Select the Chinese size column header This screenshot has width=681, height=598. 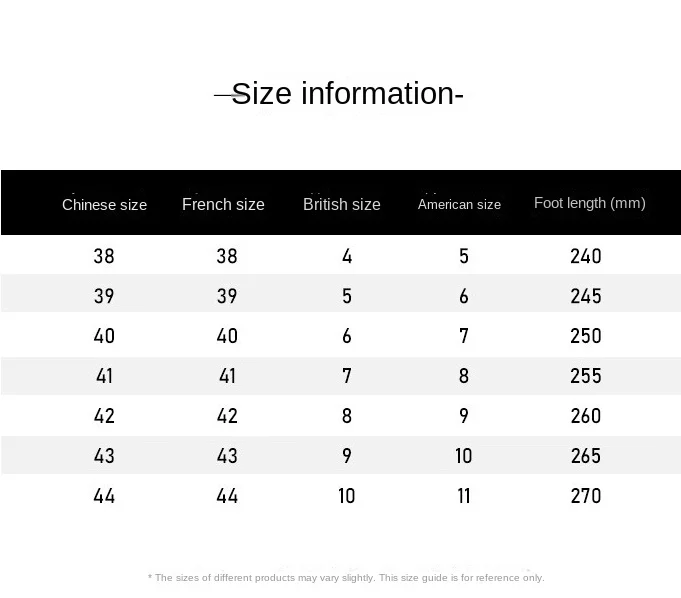(x=104, y=205)
